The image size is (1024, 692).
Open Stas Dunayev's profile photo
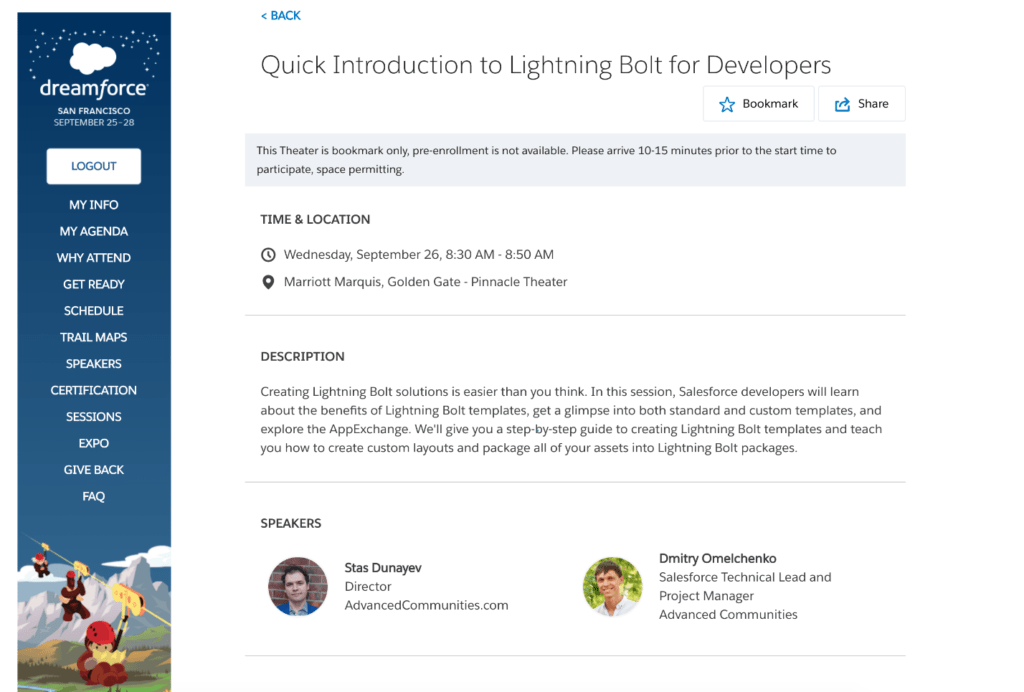[298, 586]
